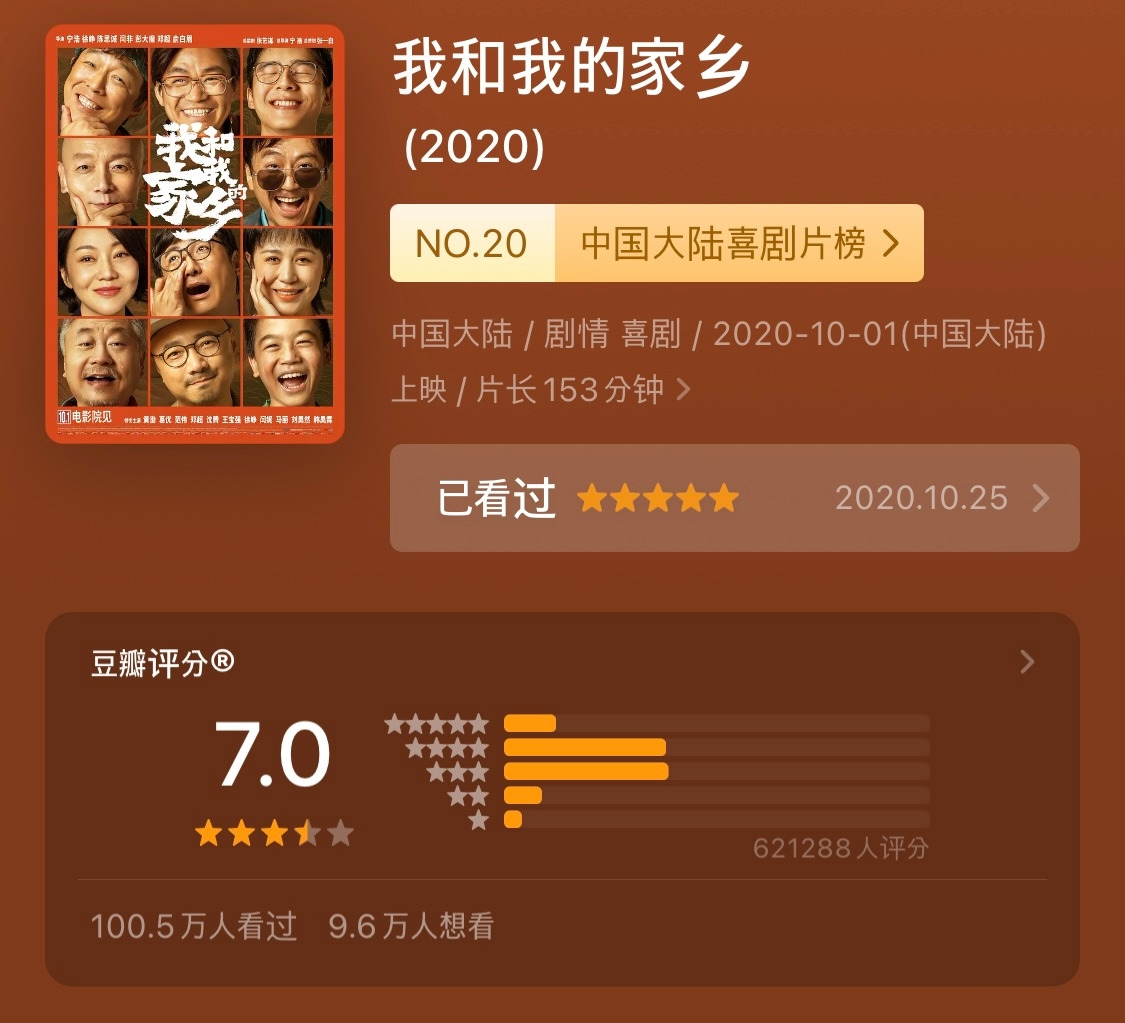The image size is (1125, 1023).
Task: Select the five-star rating distribution bar
Action: (x=717, y=723)
